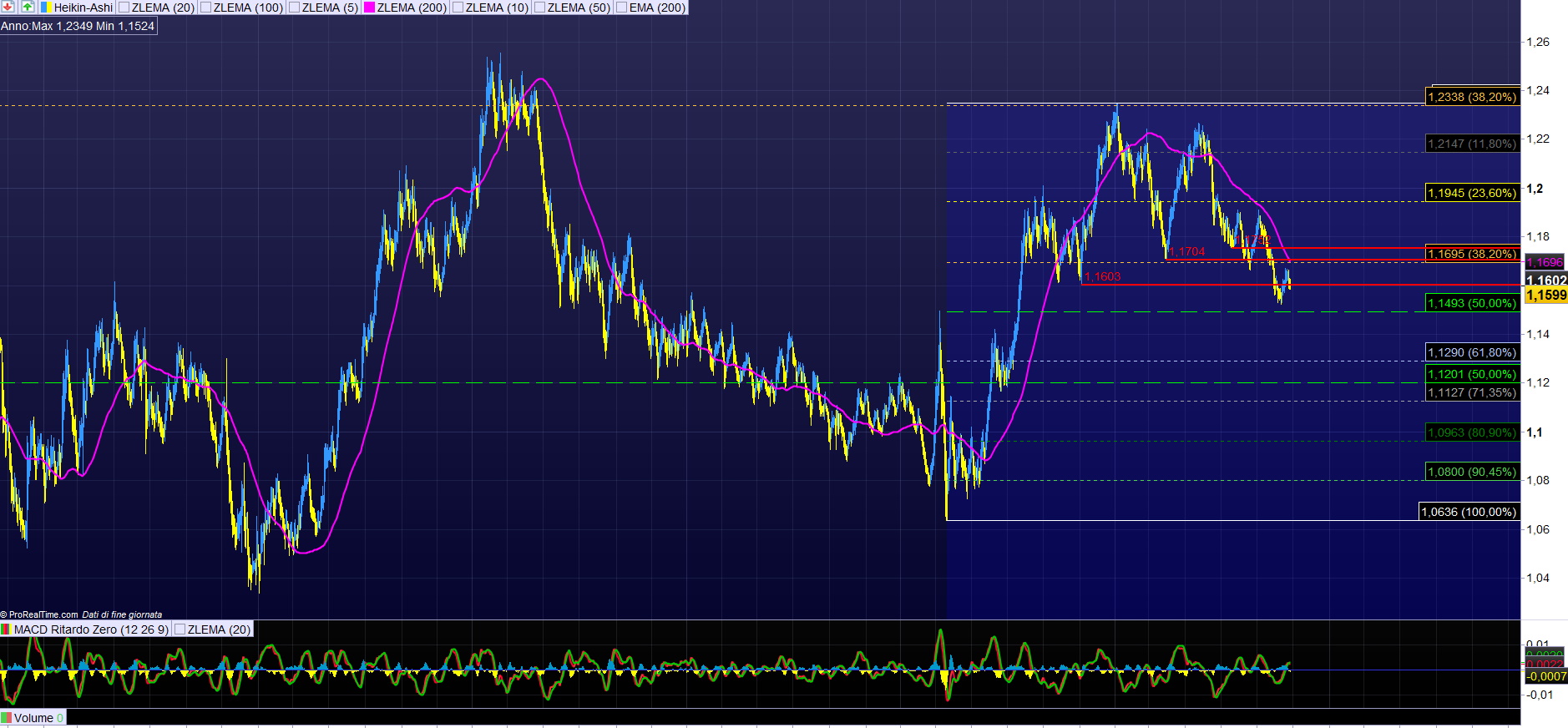Click the Volume indicator color icon
Image resolution: width=1568 pixels, height=728 pixels.
(x=7, y=718)
